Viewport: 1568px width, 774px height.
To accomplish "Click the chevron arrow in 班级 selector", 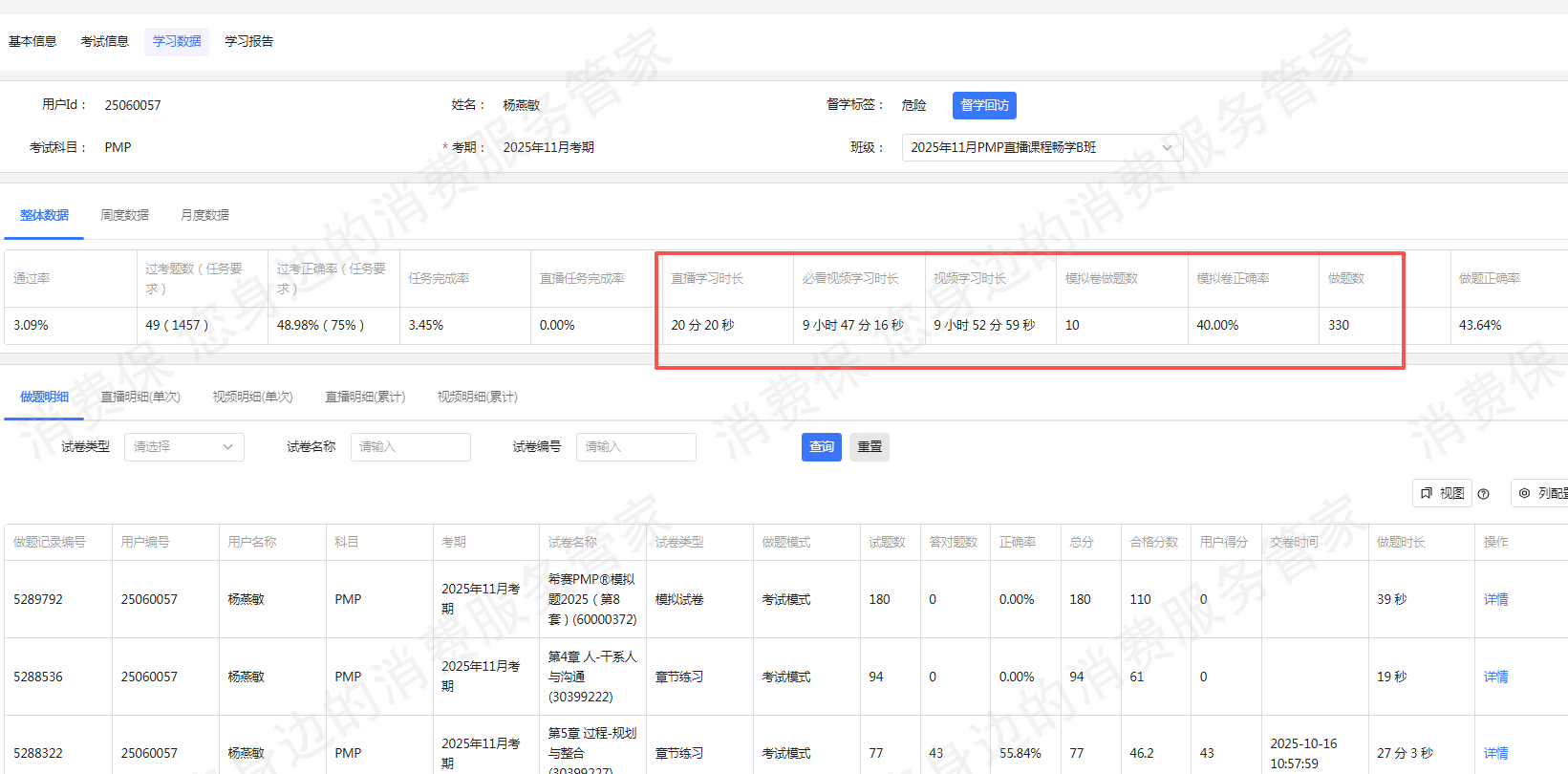I will click(1167, 147).
